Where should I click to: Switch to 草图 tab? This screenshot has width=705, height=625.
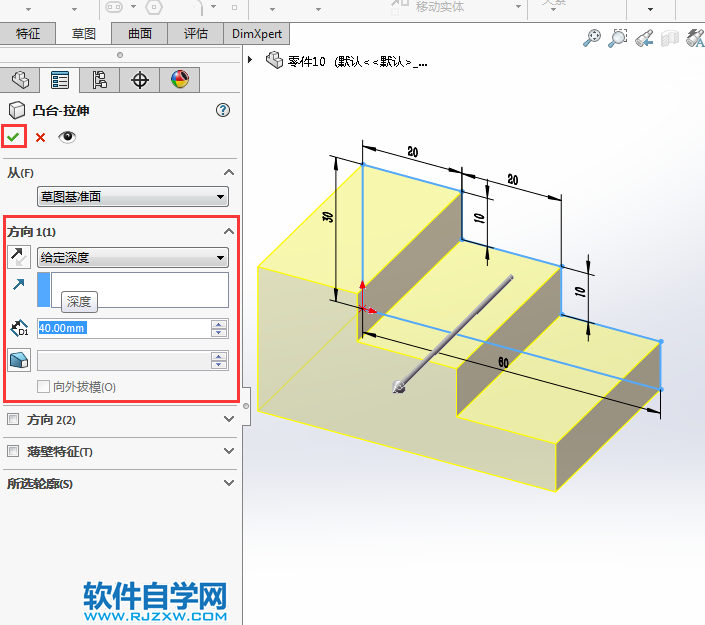click(x=84, y=34)
